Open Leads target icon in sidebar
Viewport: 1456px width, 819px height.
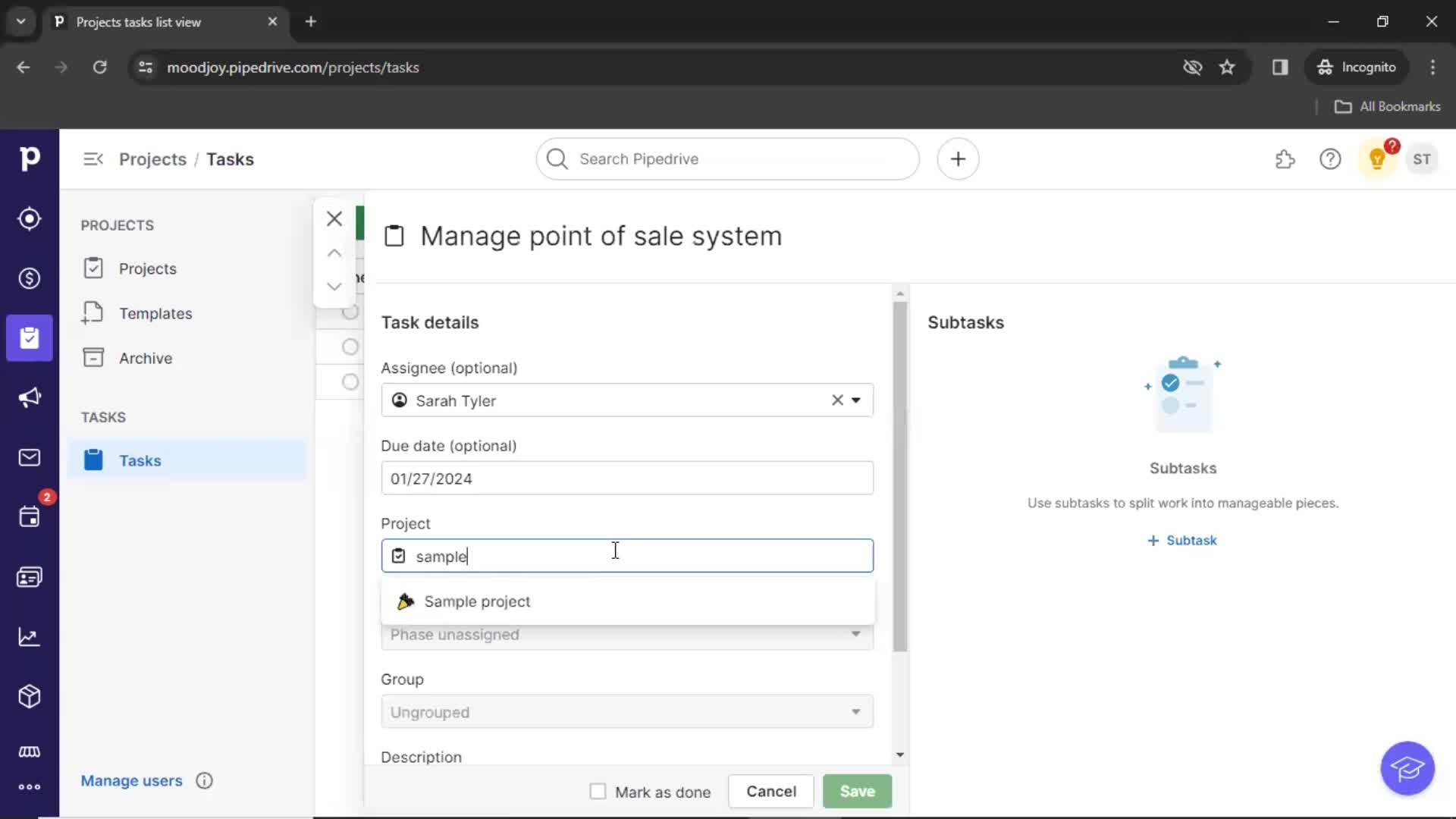pos(30,218)
